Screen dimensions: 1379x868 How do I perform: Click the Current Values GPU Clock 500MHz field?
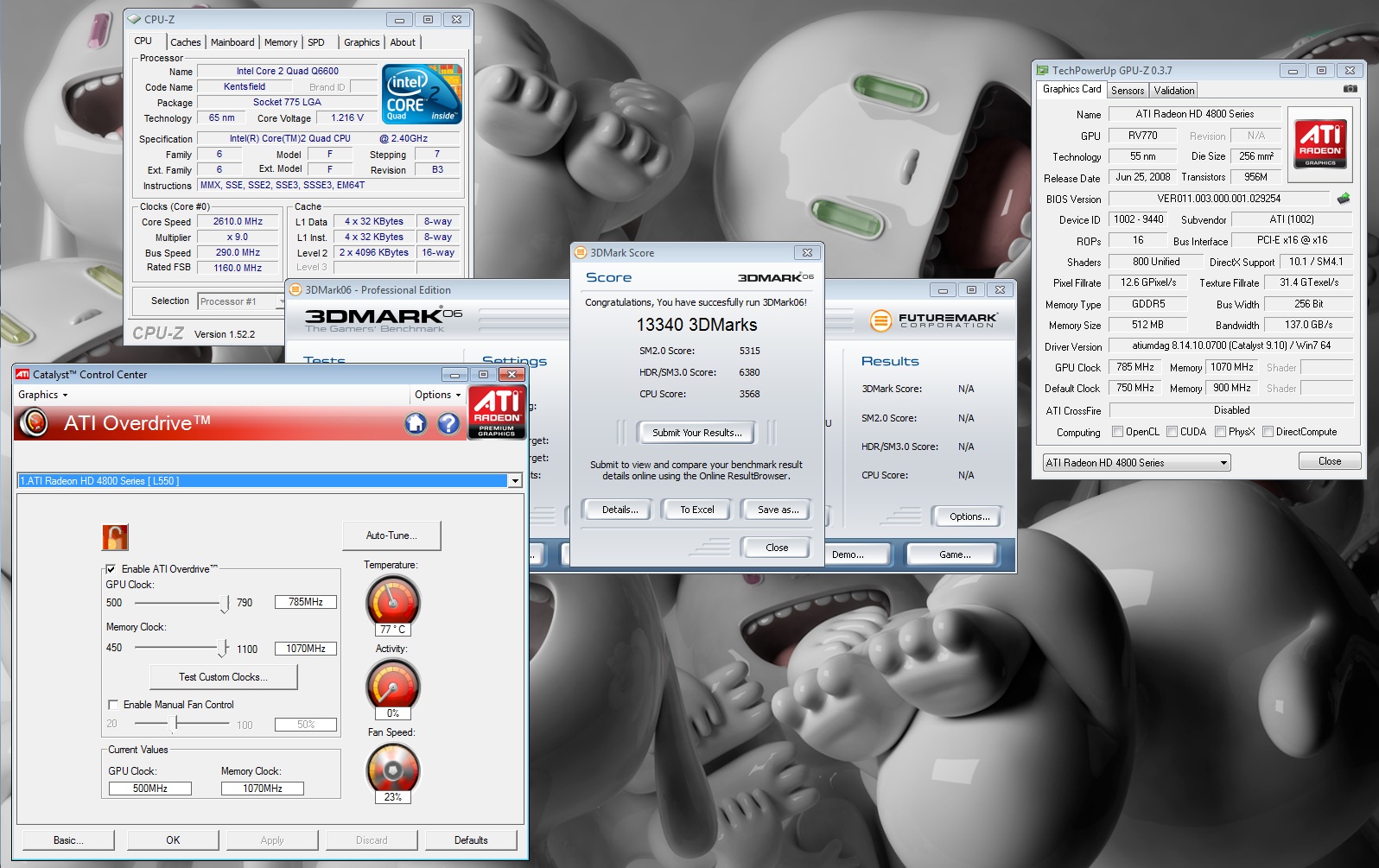pyautogui.click(x=150, y=789)
